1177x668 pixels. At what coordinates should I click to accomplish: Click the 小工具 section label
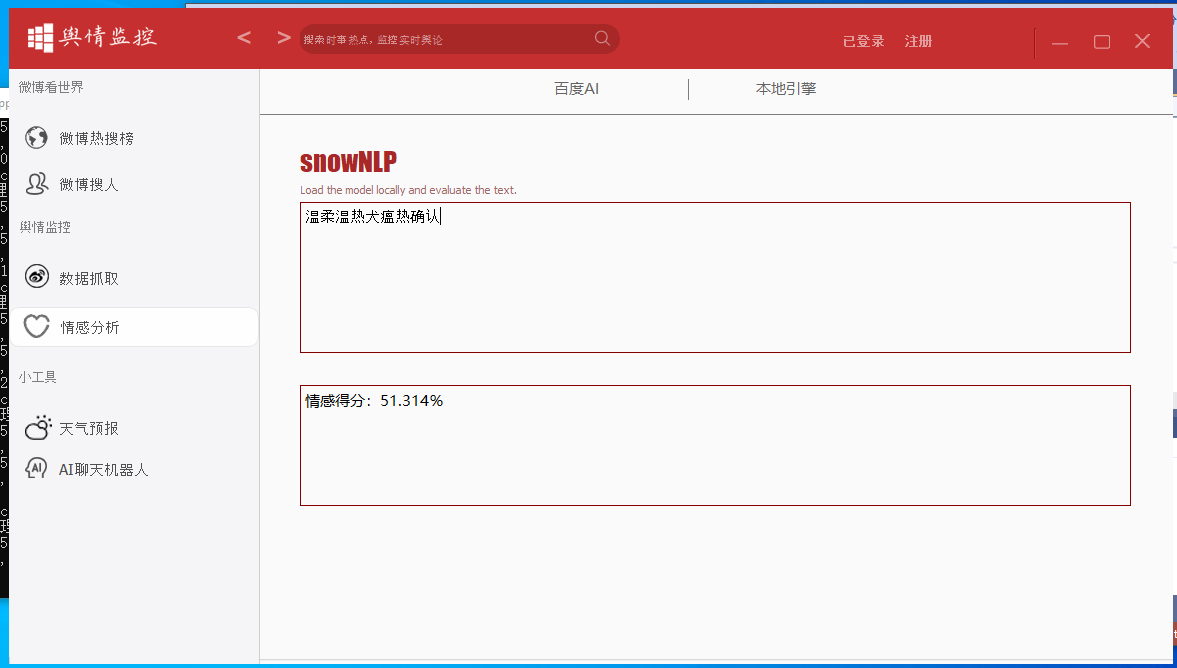point(38,377)
